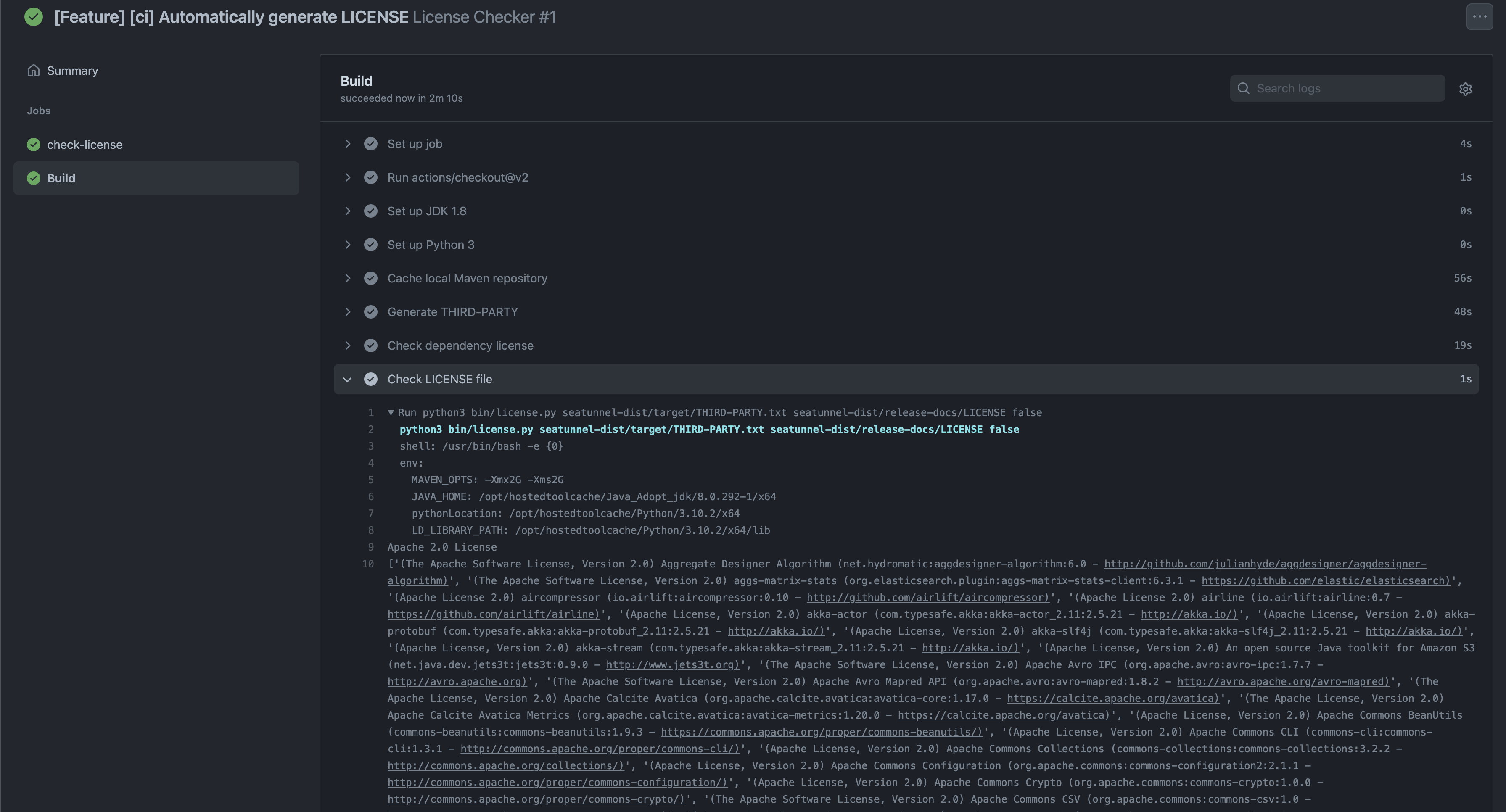Focus the Search logs field
Screen dimensions: 1506x812
[x=1345, y=88]
